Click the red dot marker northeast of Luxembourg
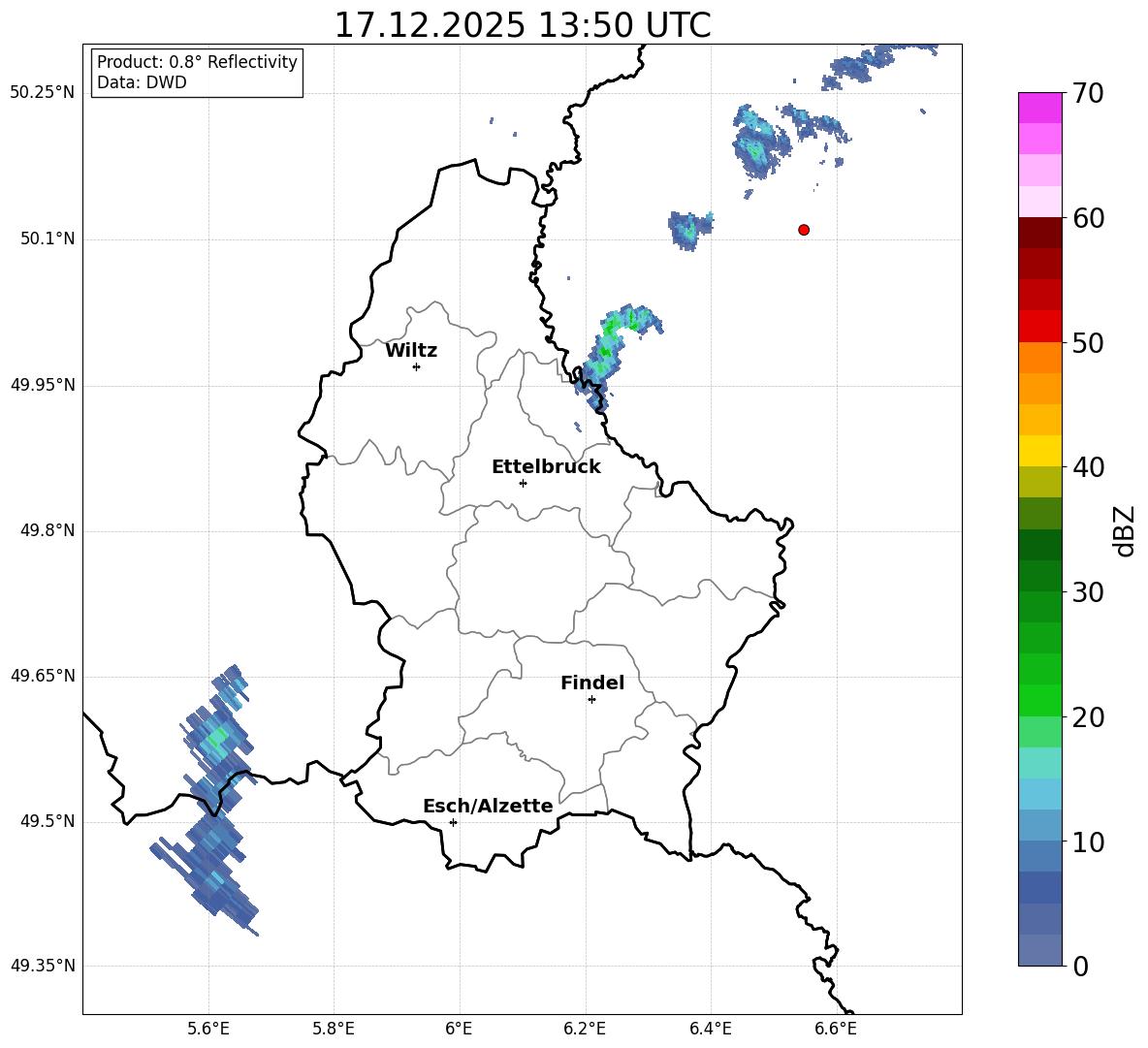This screenshot has width=1148, height=1048. 804,230
